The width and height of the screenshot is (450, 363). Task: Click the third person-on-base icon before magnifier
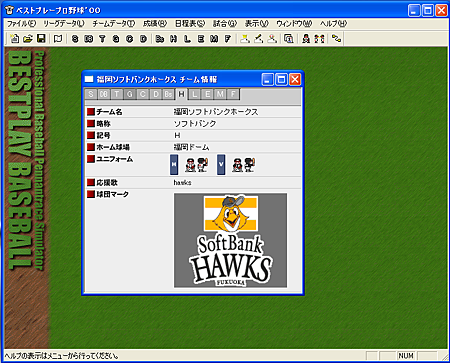coord(272,39)
